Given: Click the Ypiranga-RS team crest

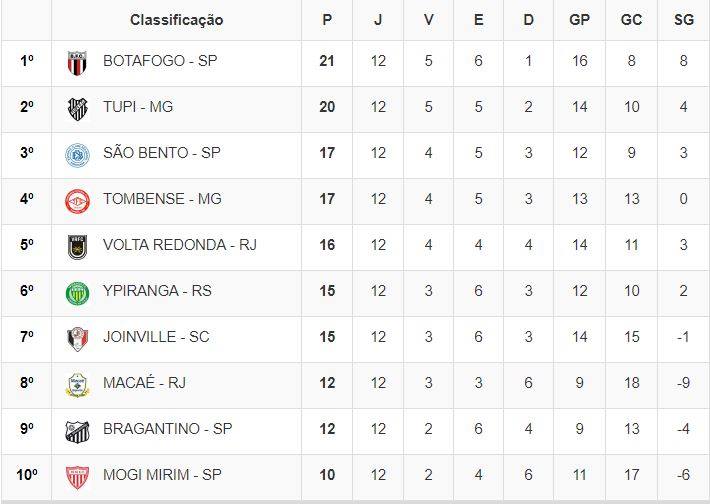Looking at the screenshot, I should click(77, 292).
